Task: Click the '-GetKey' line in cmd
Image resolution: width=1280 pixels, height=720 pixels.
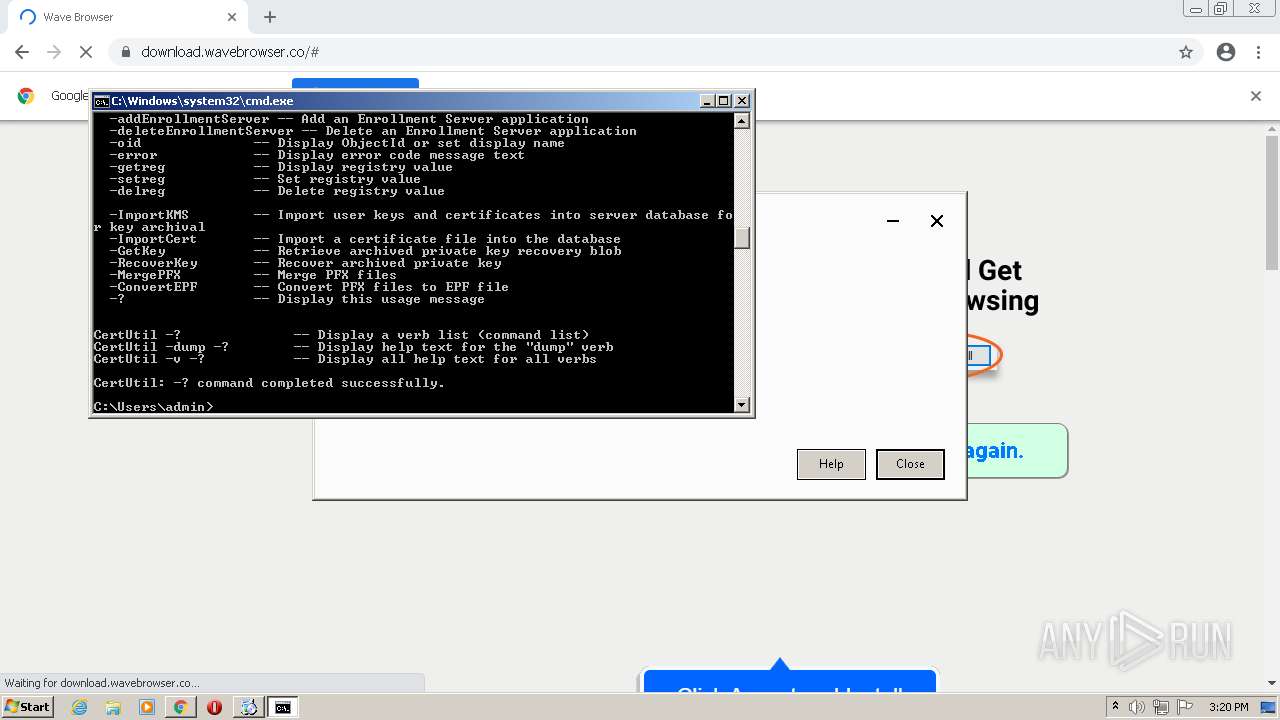Action: pos(365,251)
